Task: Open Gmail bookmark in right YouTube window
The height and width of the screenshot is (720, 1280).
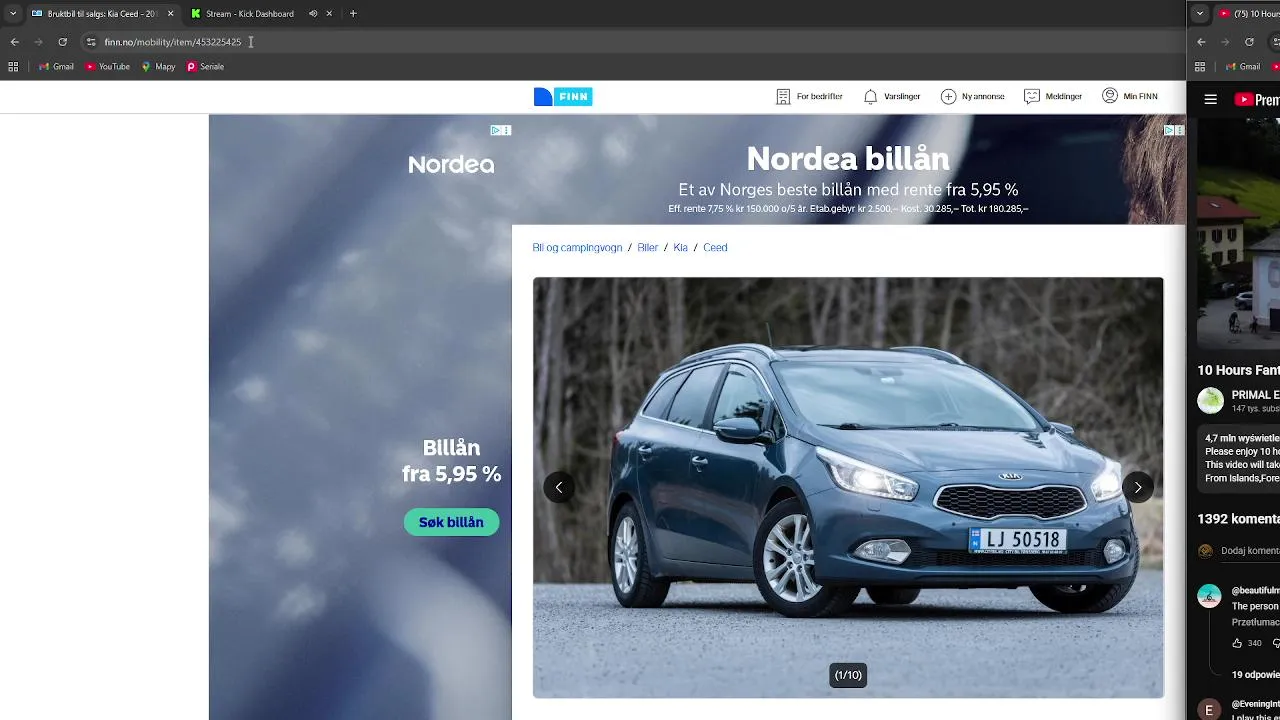Action: [1243, 67]
